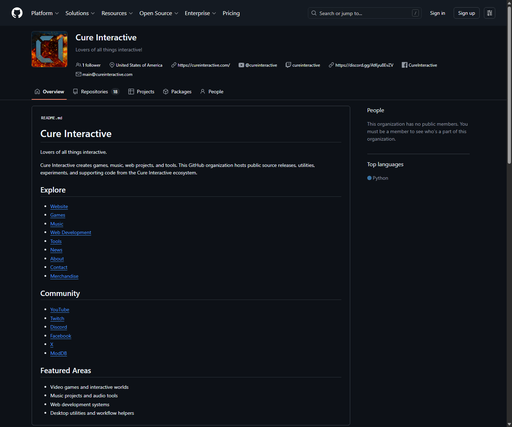Open the CureInteractive Facebook link

click(423, 65)
